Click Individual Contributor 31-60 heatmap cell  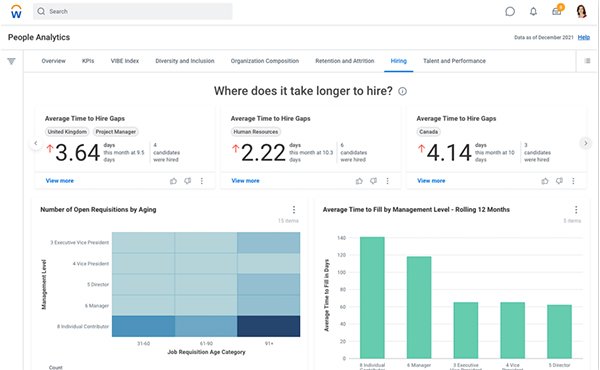click(143, 326)
